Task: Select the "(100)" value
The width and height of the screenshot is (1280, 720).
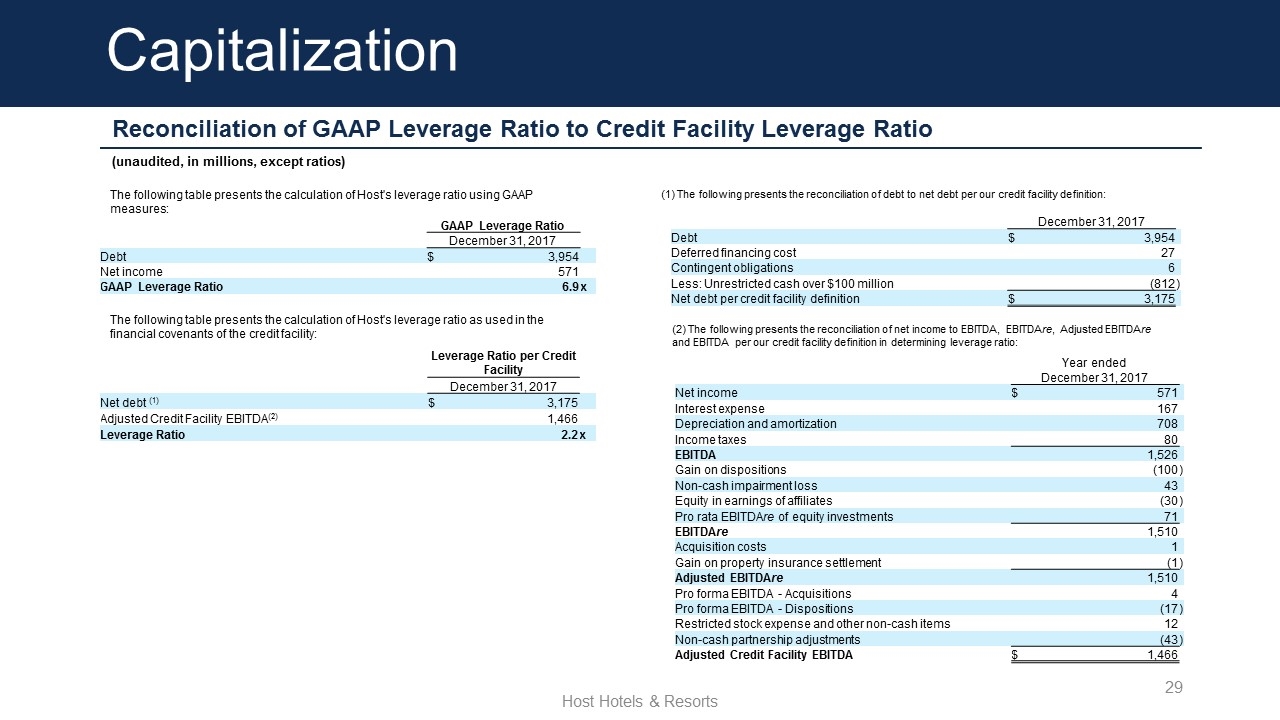Action: (1168, 469)
